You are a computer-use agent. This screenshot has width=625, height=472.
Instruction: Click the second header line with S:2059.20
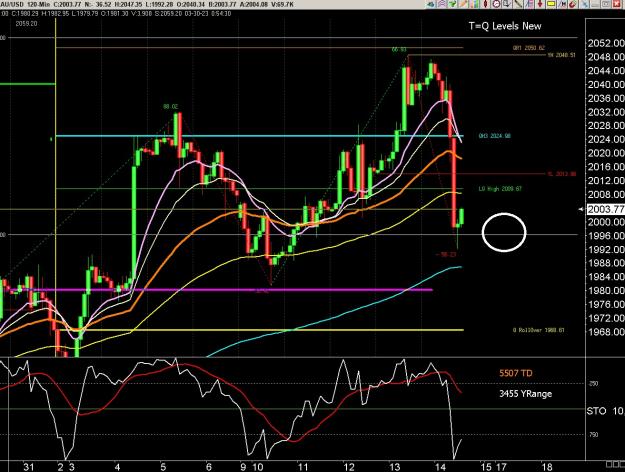(116, 13)
